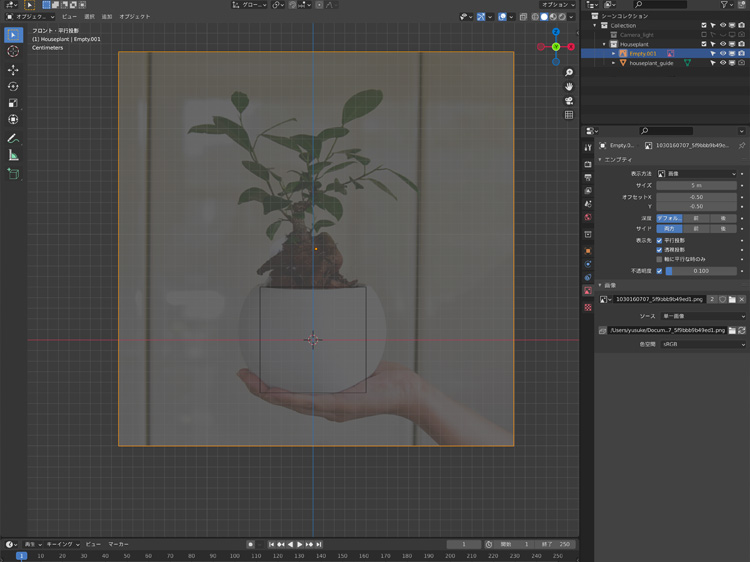Expand the Empty.001 tree item

click(x=614, y=54)
